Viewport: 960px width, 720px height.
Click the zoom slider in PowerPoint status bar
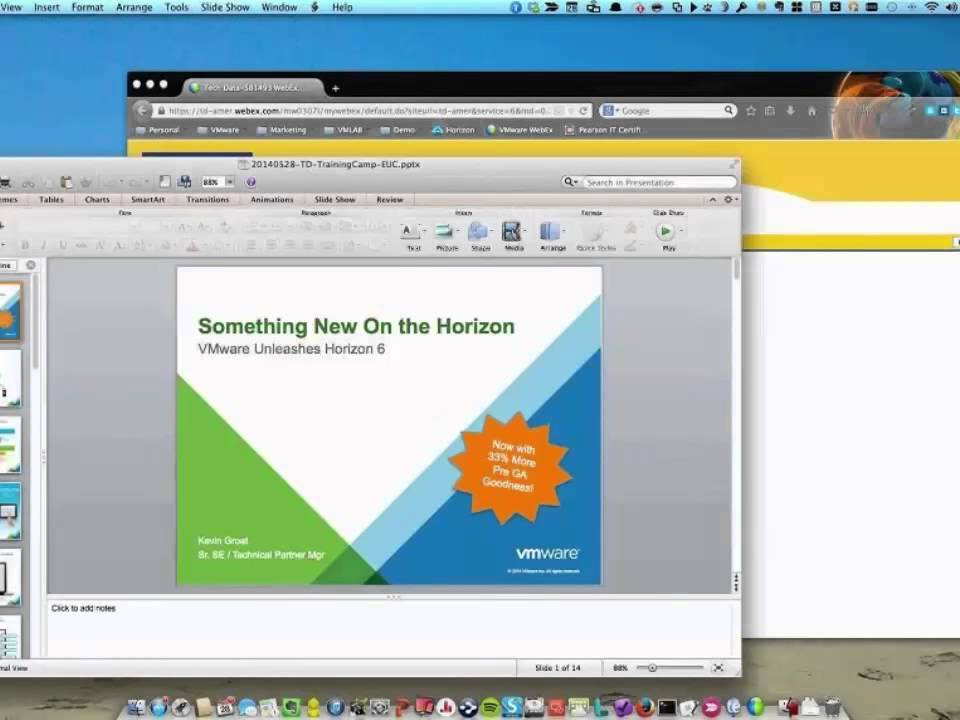pyautogui.click(x=670, y=667)
